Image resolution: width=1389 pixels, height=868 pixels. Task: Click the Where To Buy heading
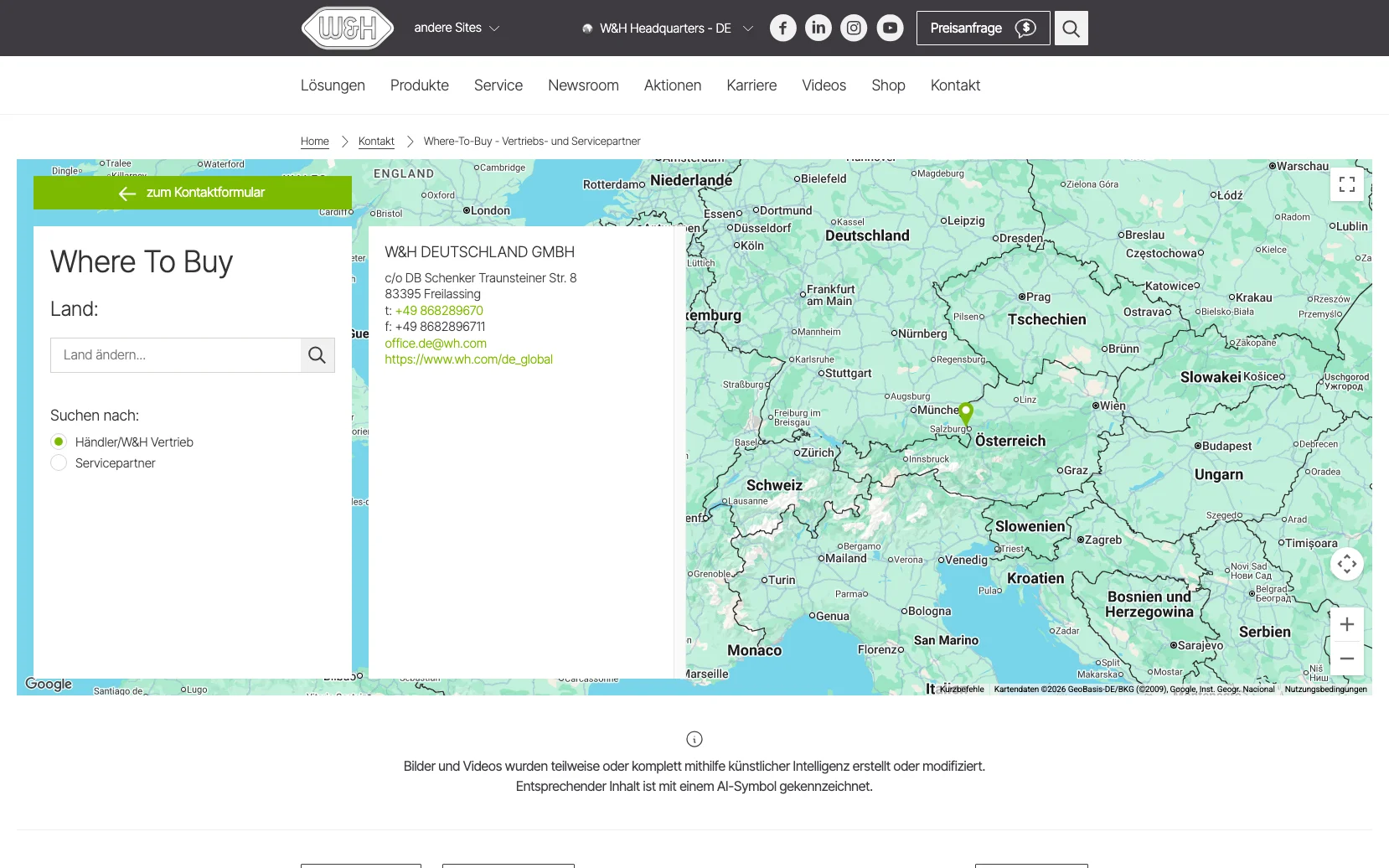pos(142,262)
